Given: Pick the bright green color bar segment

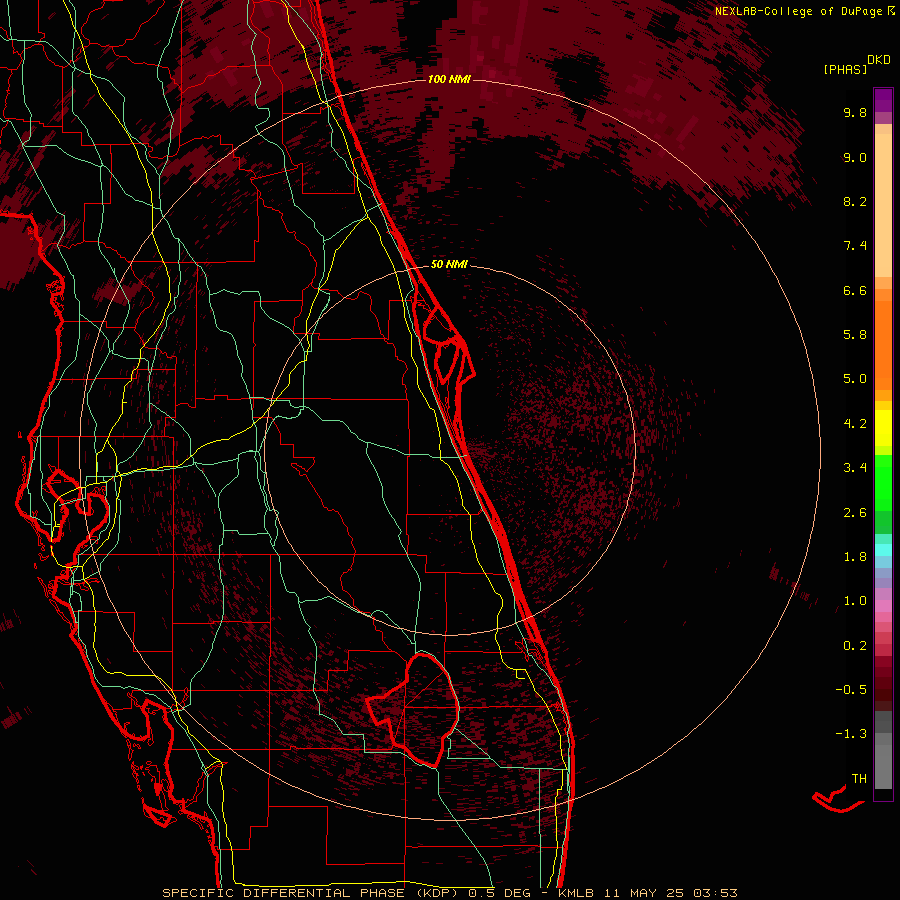Looking at the screenshot, I should (x=883, y=482).
